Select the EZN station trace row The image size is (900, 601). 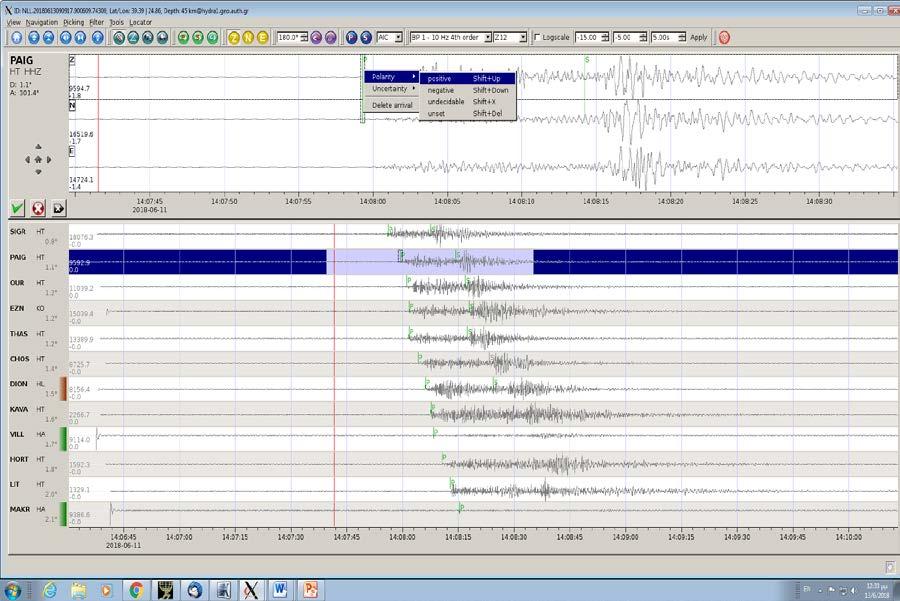(453, 312)
